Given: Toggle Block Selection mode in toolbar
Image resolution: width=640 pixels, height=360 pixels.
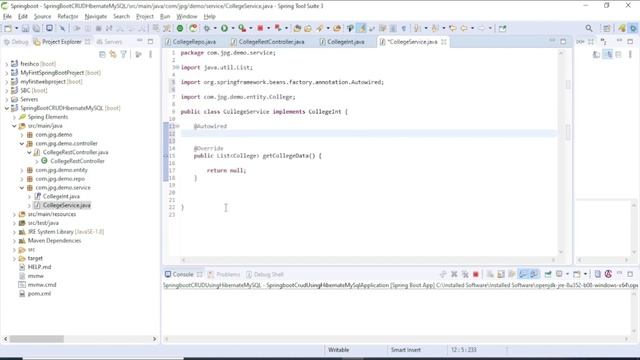Looking at the screenshot, I should point(393,28).
